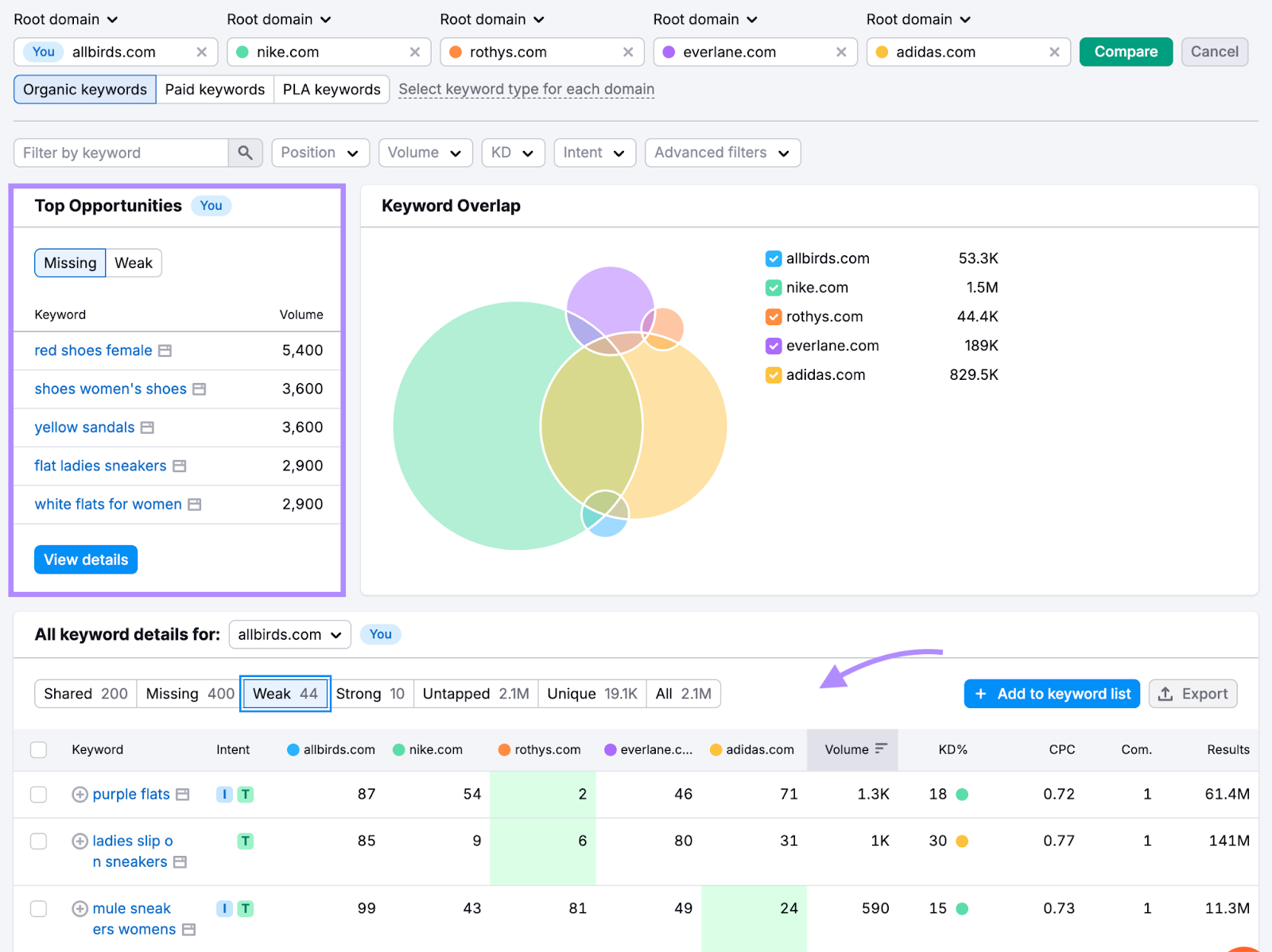Check the select-all checkbox in the table header
Image resolution: width=1272 pixels, height=952 pixels.
click(38, 749)
